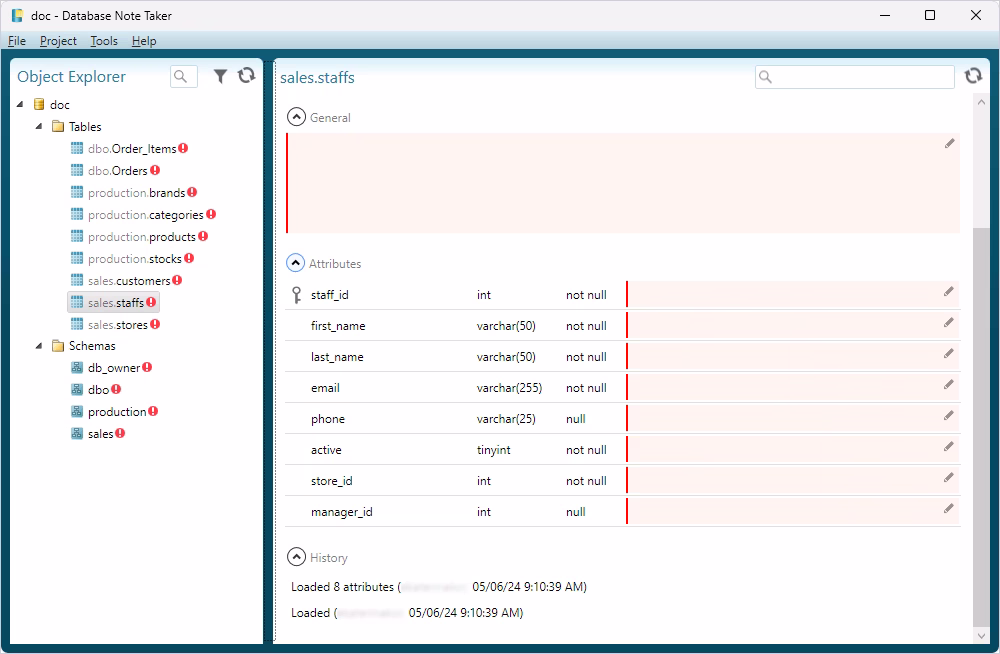Click the details panel search field
The width and height of the screenshot is (1000, 654).
[855, 77]
